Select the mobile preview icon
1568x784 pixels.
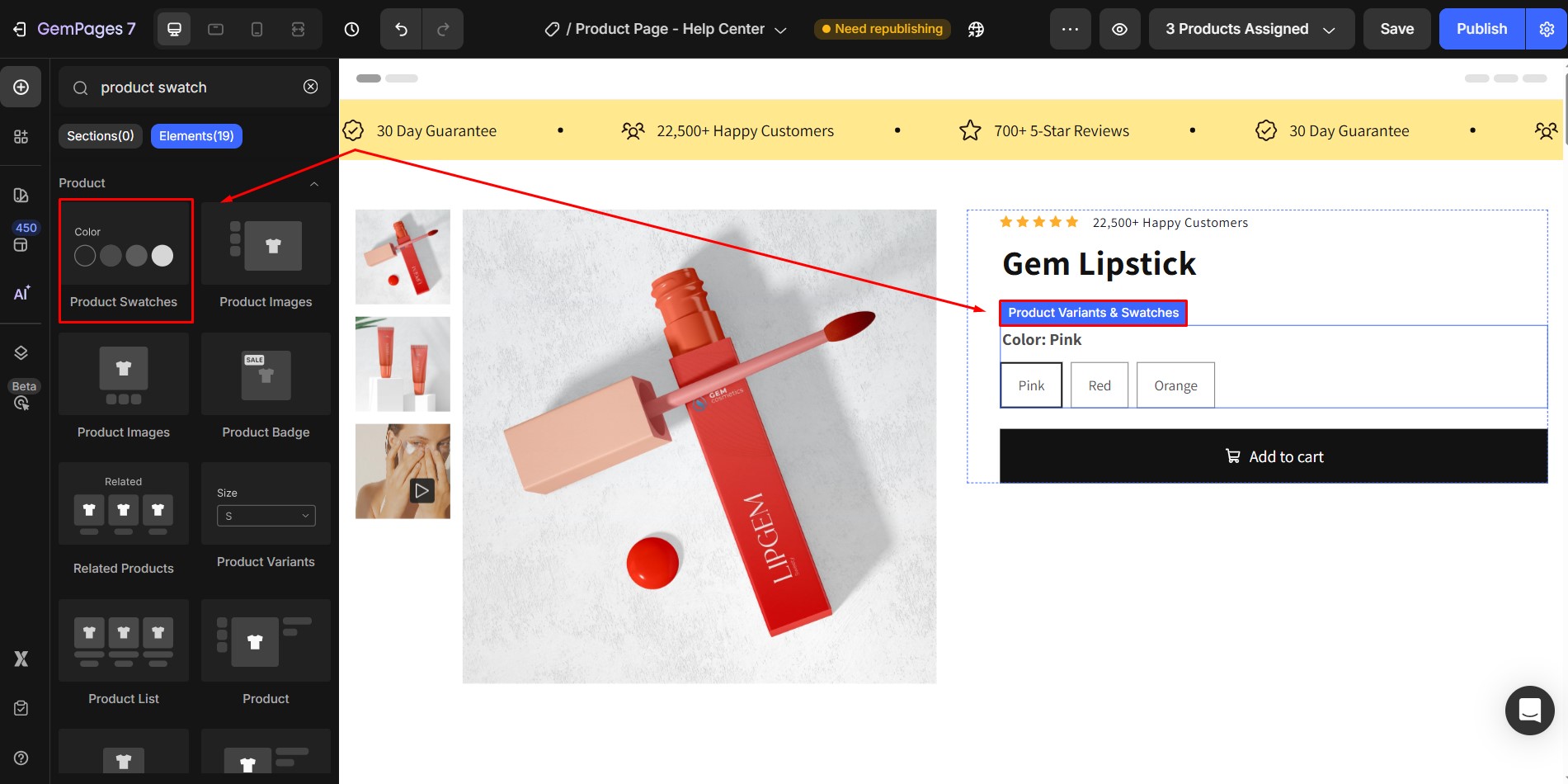coord(257,29)
